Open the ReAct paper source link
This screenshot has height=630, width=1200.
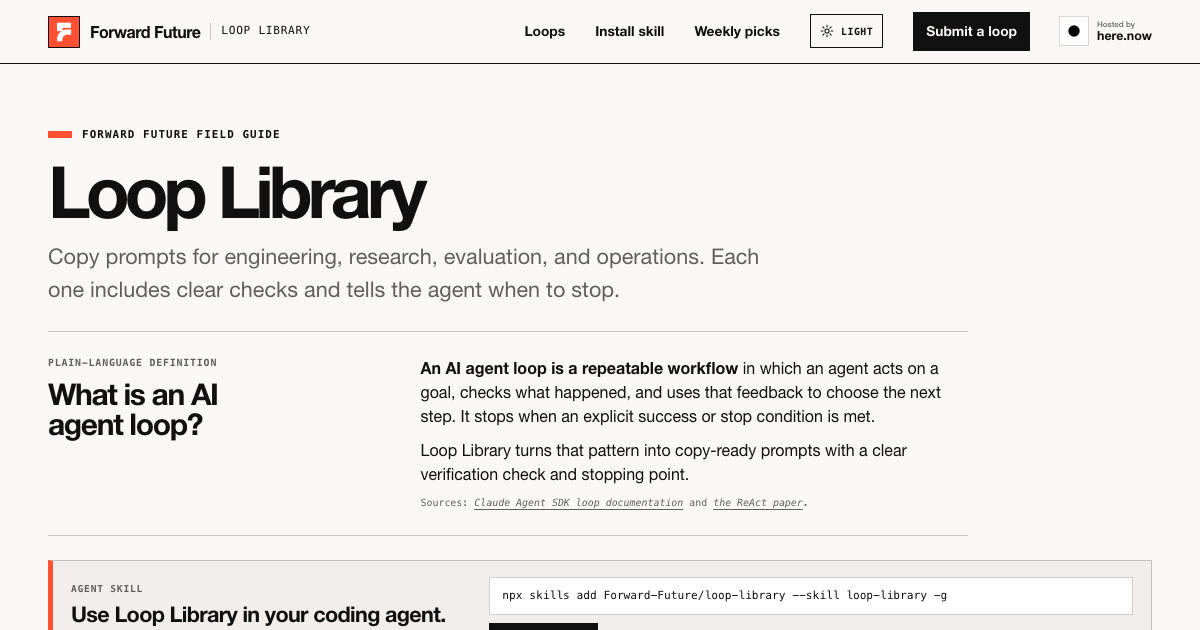click(x=758, y=503)
